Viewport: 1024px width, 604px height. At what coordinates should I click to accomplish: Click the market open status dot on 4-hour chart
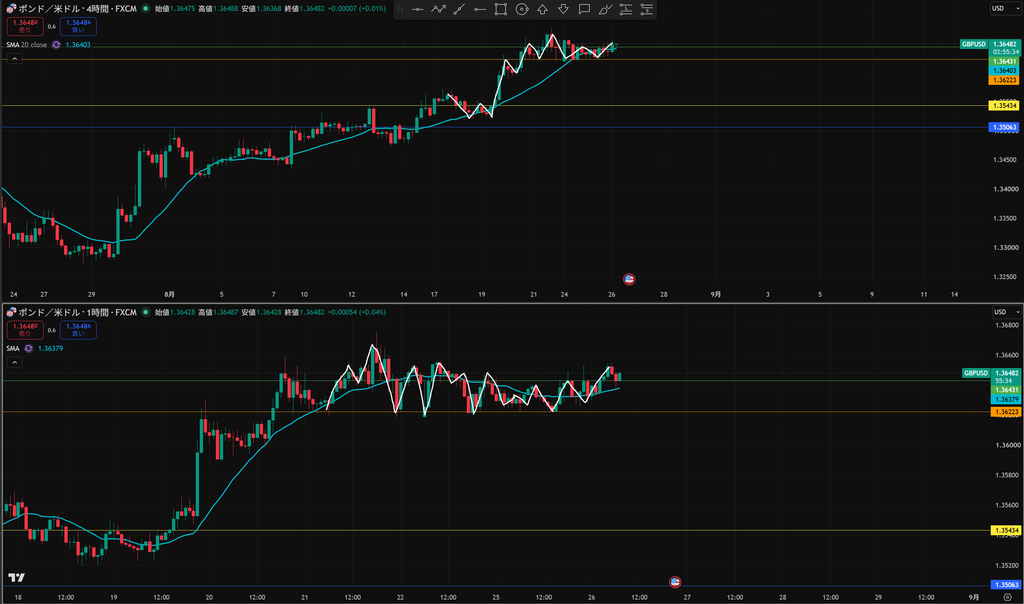coord(146,8)
